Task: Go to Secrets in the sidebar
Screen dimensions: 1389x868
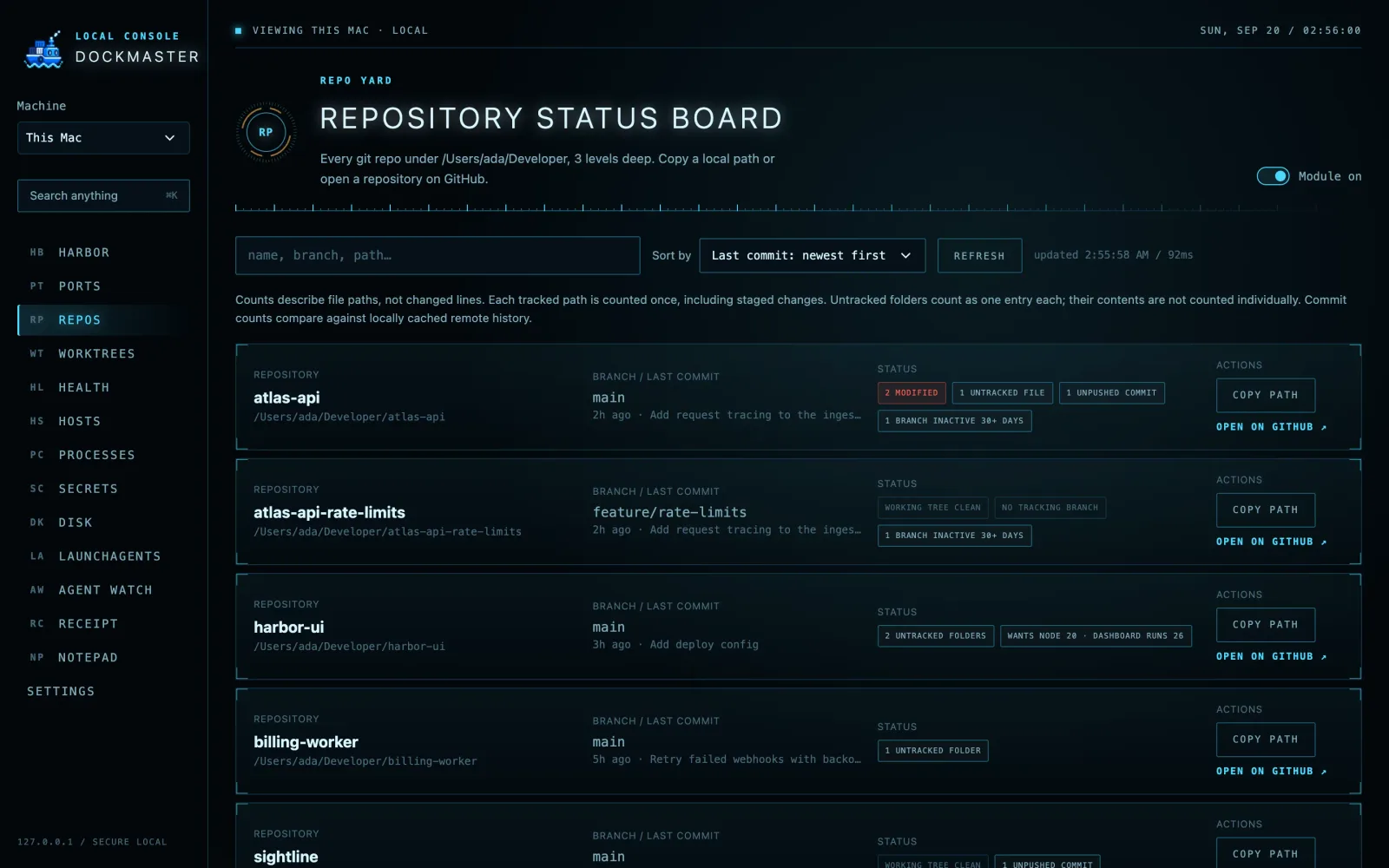Action: pyautogui.click(x=103, y=489)
